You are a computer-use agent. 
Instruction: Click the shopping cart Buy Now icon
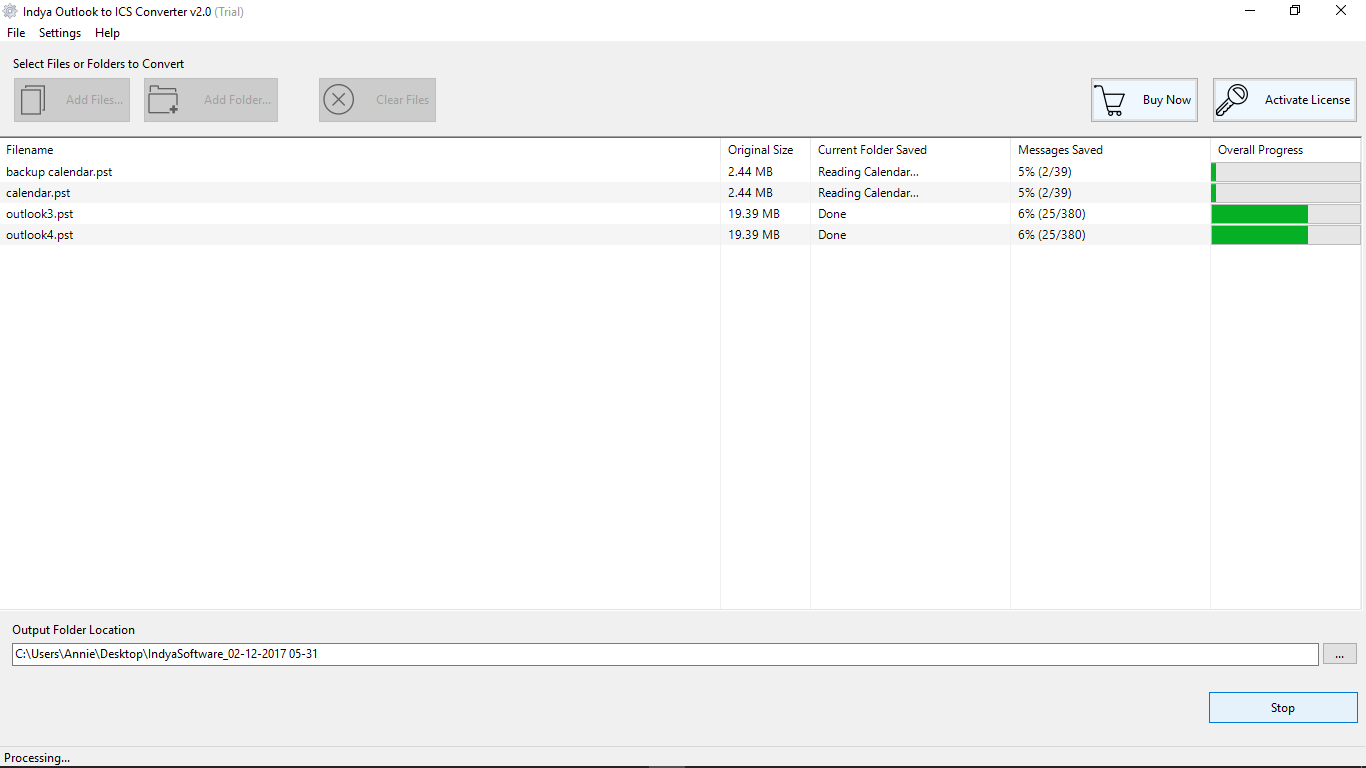pos(1110,101)
